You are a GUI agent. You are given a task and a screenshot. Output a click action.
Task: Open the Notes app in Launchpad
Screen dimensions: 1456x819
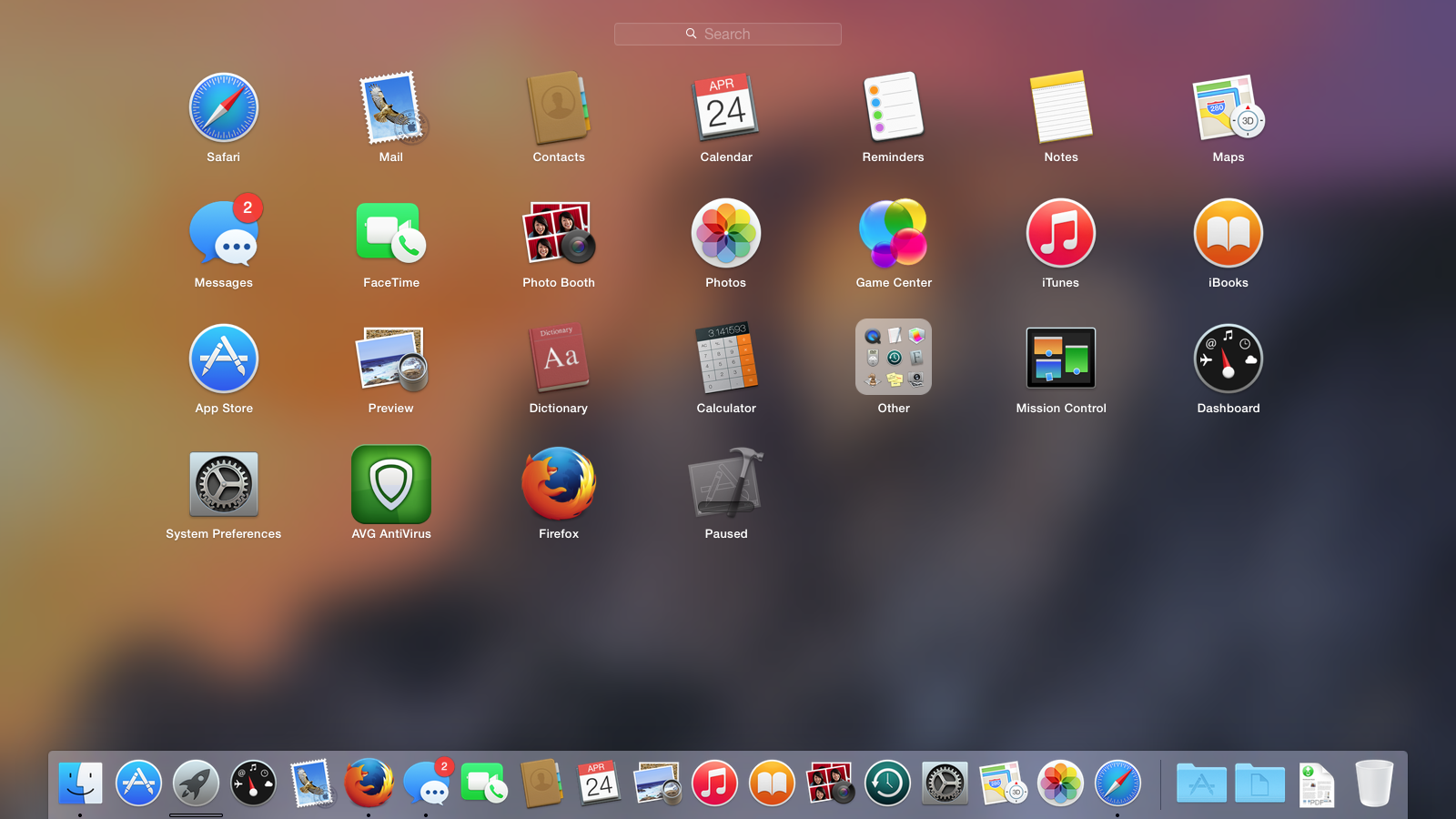1061,107
